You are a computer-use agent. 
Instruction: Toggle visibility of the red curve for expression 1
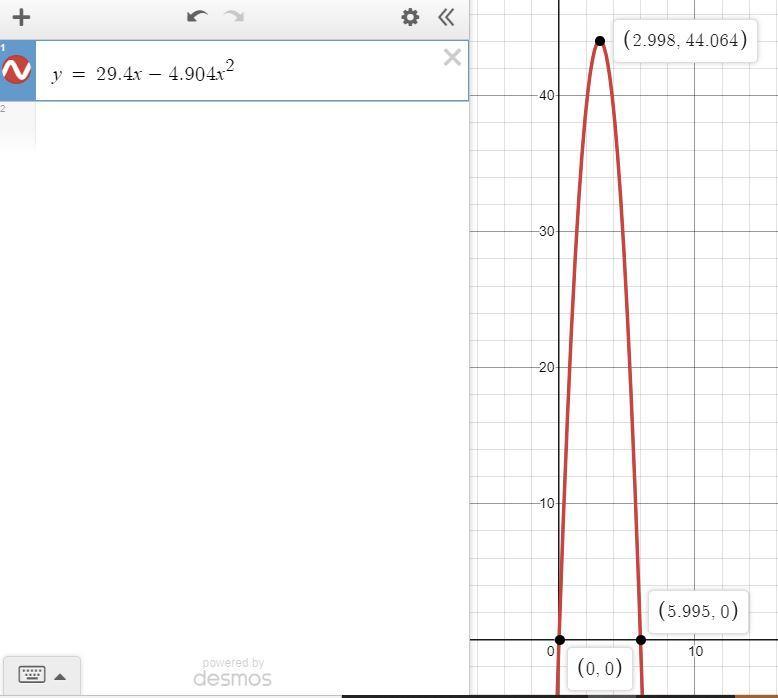coord(17,69)
